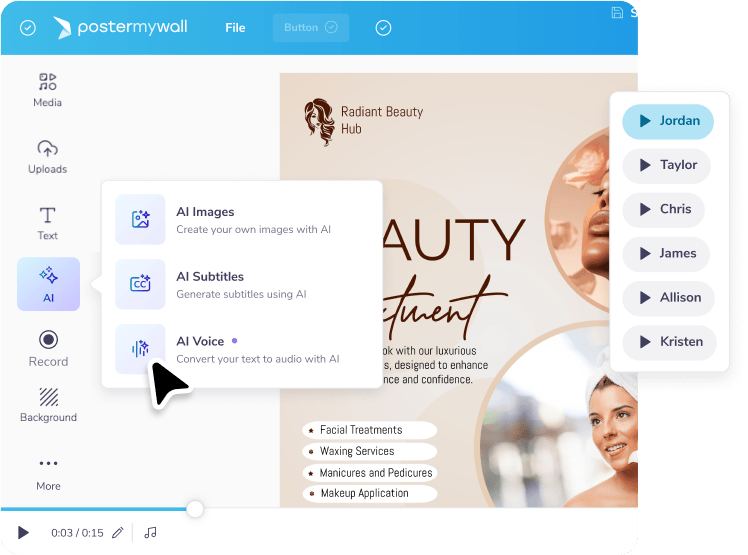The image size is (748, 555).
Task: Open the Background options
Action: pyautogui.click(x=48, y=405)
